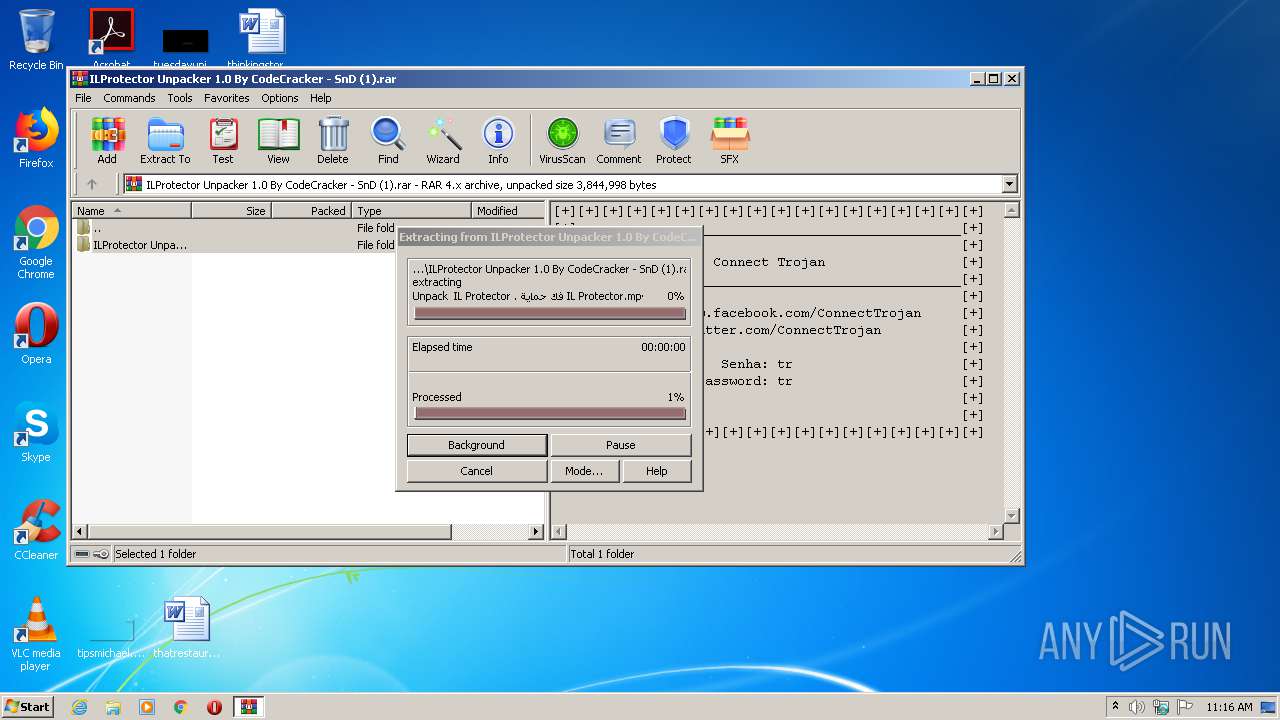
Task: Click the Delete trash icon
Action: (x=333, y=140)
